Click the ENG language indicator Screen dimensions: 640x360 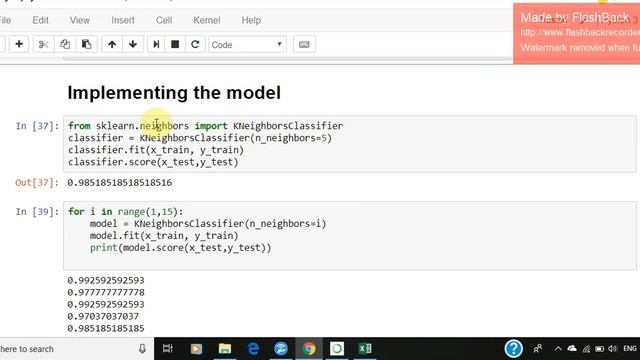click(630, 349)
